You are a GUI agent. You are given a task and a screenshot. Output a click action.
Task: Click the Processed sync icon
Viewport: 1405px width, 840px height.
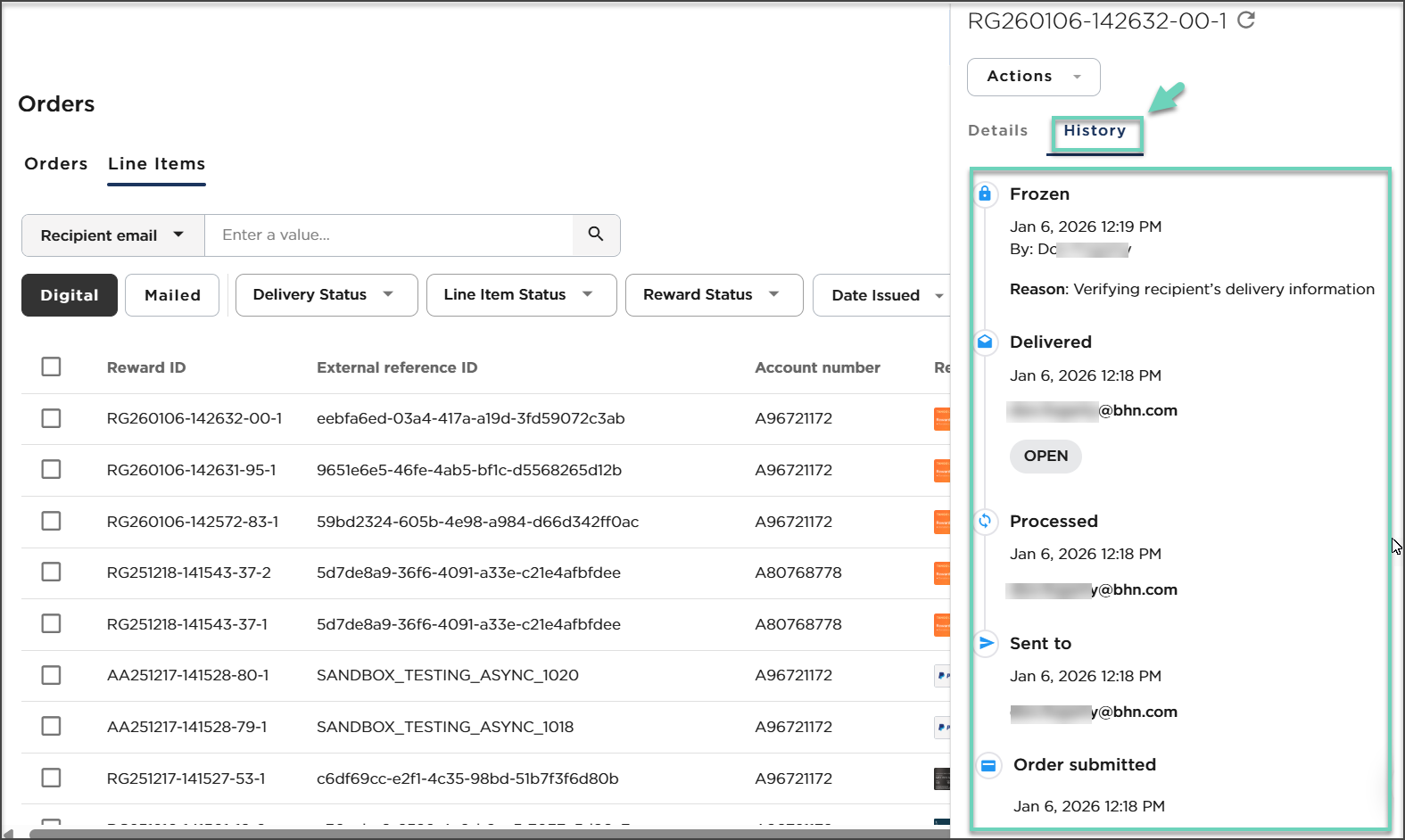click(985, 521)
